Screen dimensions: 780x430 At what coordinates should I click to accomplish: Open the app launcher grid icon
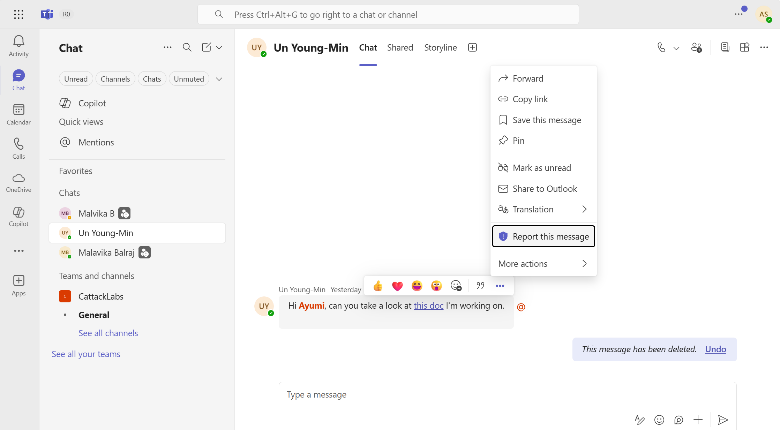[x=18, y=14]
